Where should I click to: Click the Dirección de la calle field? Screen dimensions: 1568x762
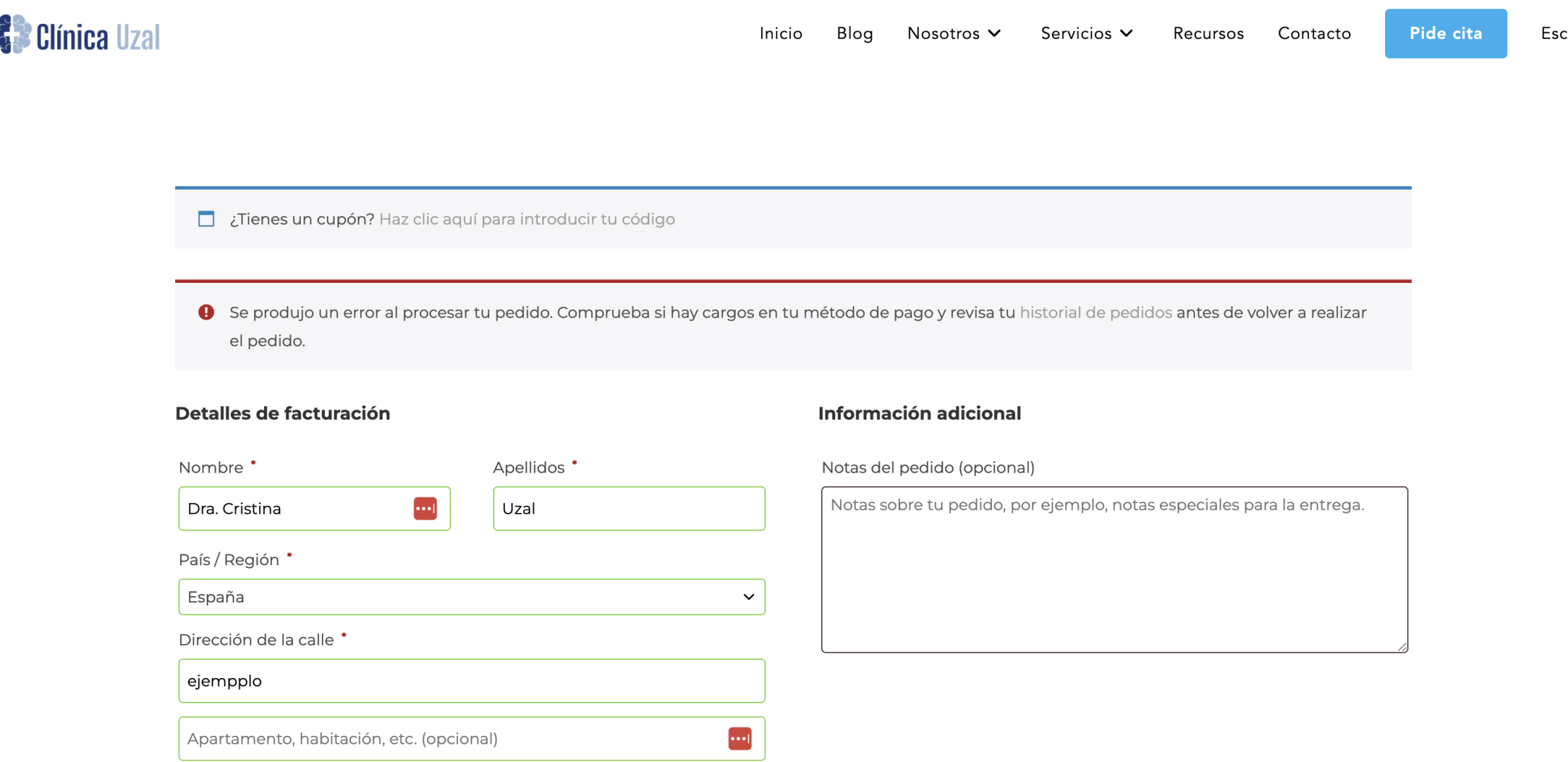[x=472, y=681]
